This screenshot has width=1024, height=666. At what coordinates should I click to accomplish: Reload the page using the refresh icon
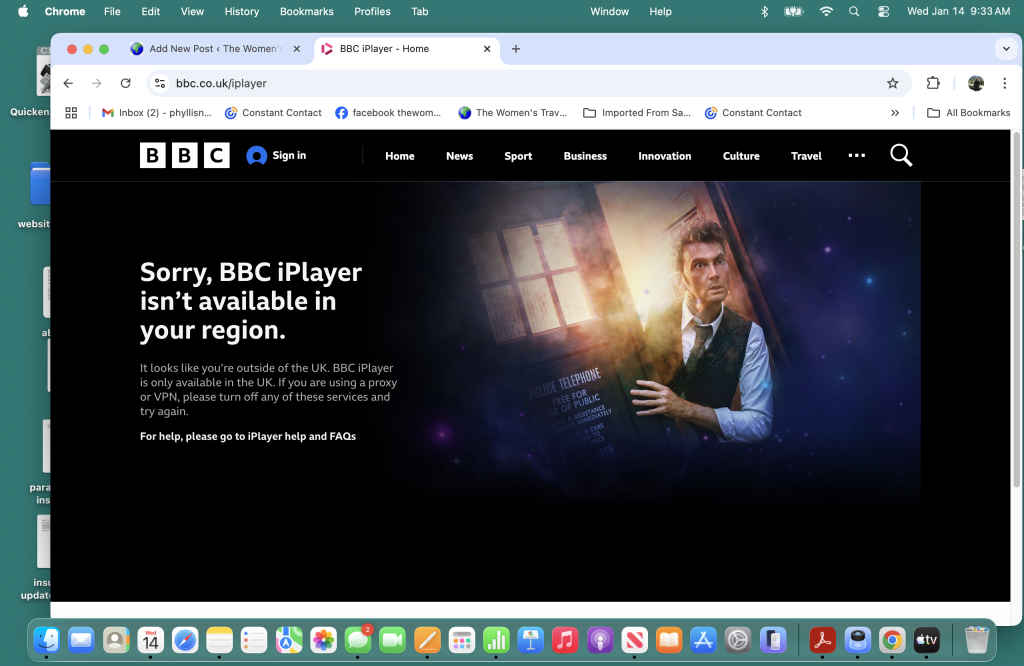coord(125,83)
